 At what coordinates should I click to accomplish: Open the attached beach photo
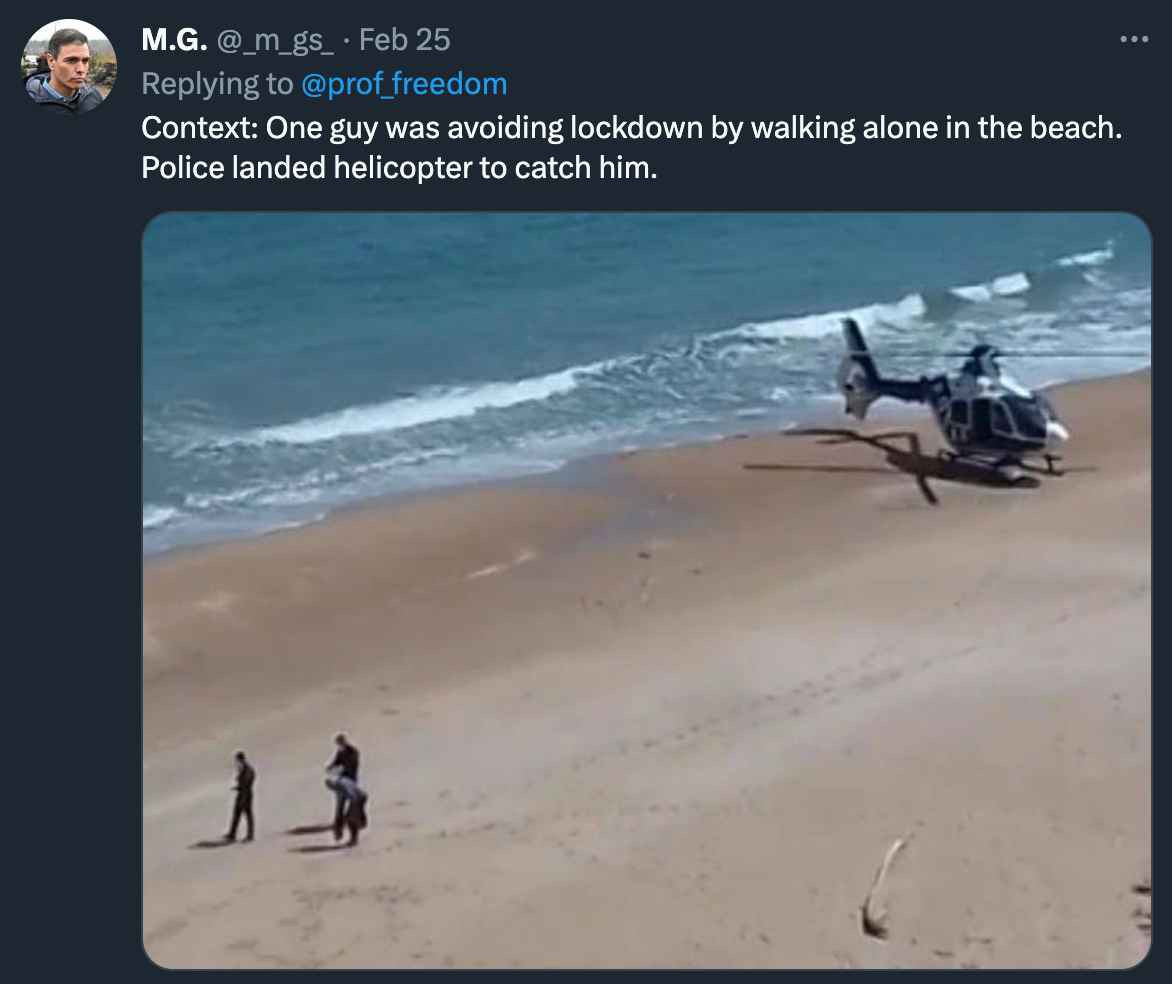(647, 590)
